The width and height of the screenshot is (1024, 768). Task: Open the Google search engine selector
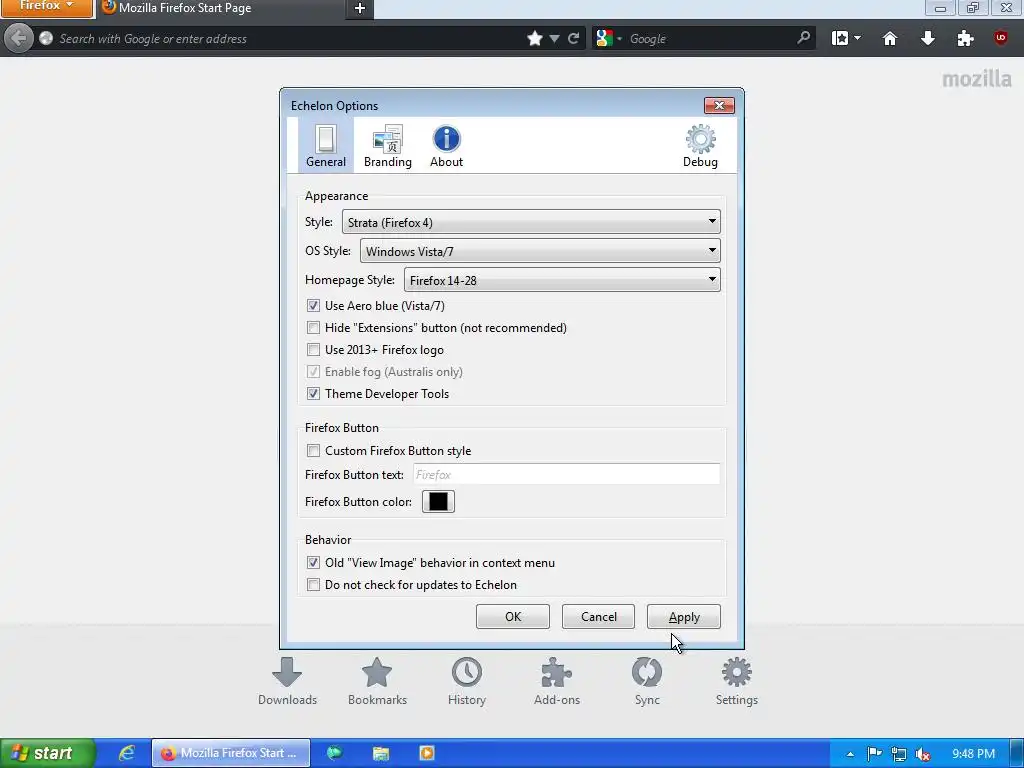click(x=609, y=39)
